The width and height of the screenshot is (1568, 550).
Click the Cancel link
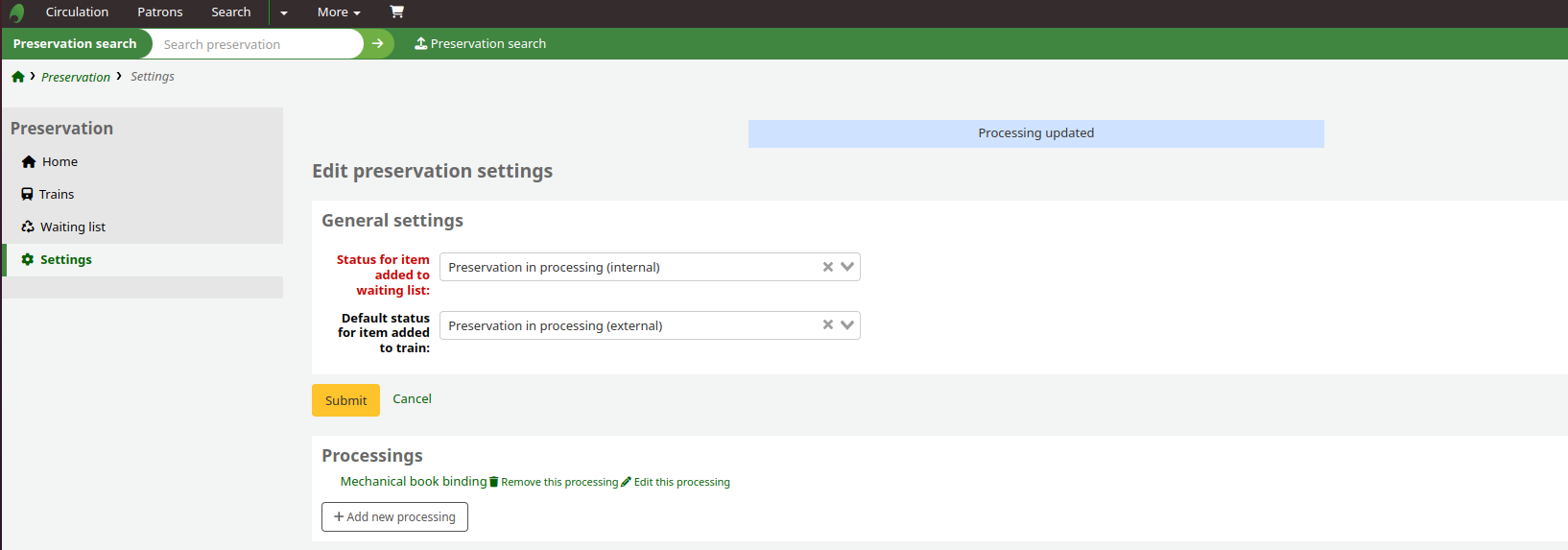(x=412, y=399)
